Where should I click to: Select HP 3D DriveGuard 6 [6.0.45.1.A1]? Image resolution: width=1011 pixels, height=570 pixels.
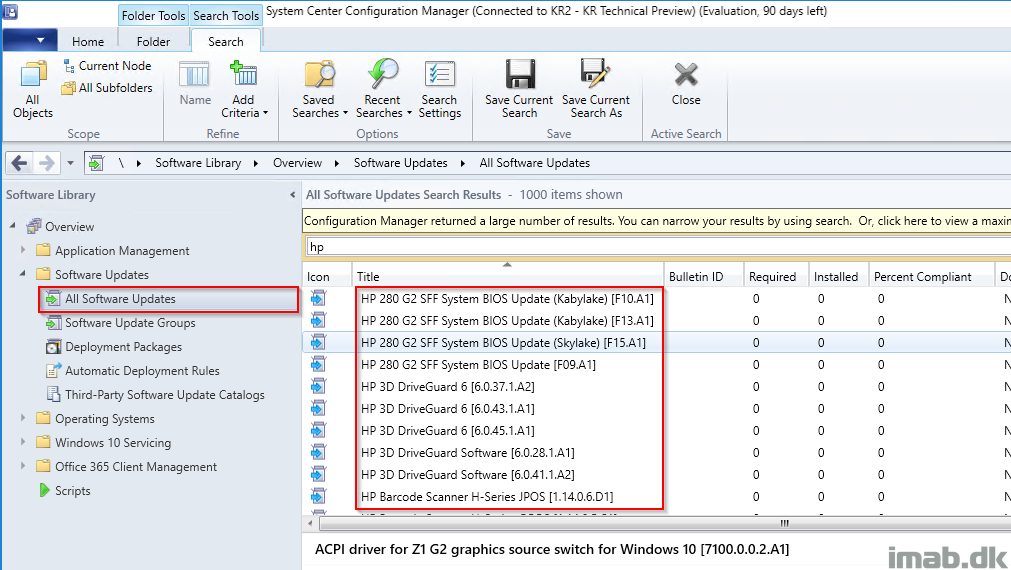click(447, 430)
